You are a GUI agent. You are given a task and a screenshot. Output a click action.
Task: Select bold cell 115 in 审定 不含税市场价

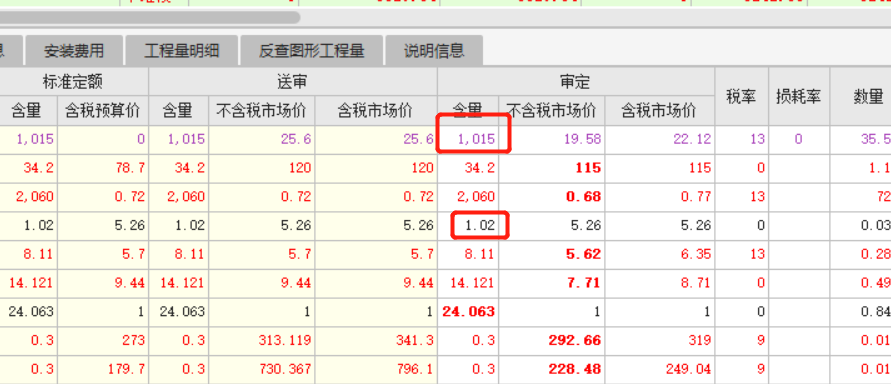click(x=551, y=169)
